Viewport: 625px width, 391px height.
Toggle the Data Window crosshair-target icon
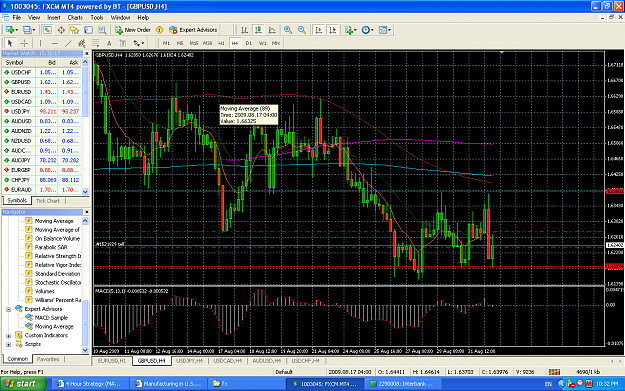click(x=61, y=30)
